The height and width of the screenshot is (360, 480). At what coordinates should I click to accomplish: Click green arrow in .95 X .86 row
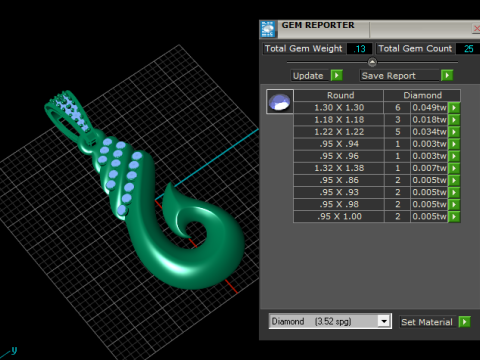coord(454,180)
